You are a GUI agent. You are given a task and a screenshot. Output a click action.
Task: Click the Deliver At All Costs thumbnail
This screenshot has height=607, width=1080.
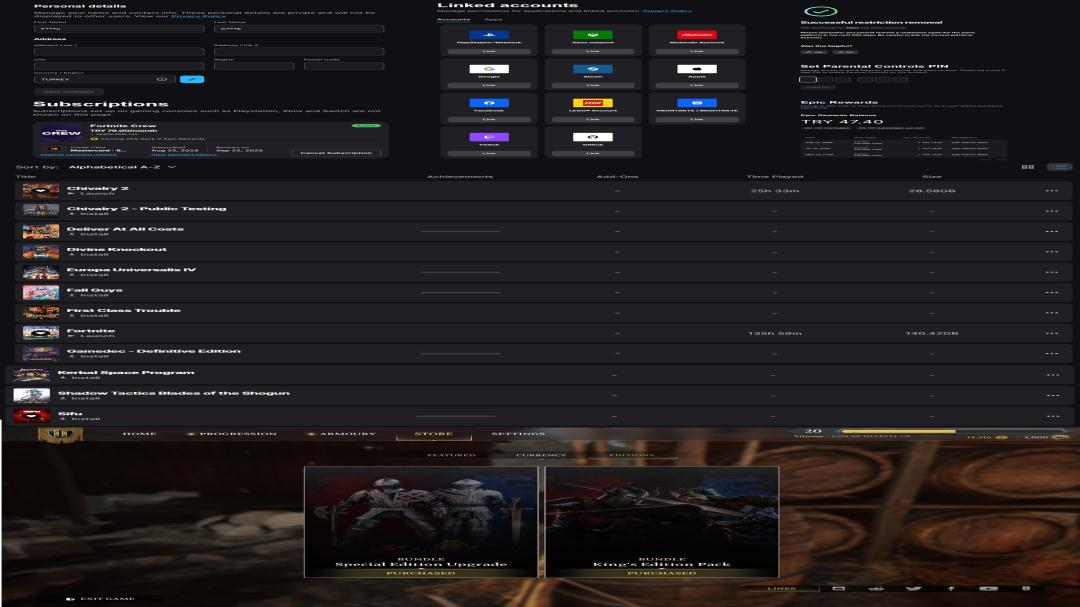click(x=41, y=232)
